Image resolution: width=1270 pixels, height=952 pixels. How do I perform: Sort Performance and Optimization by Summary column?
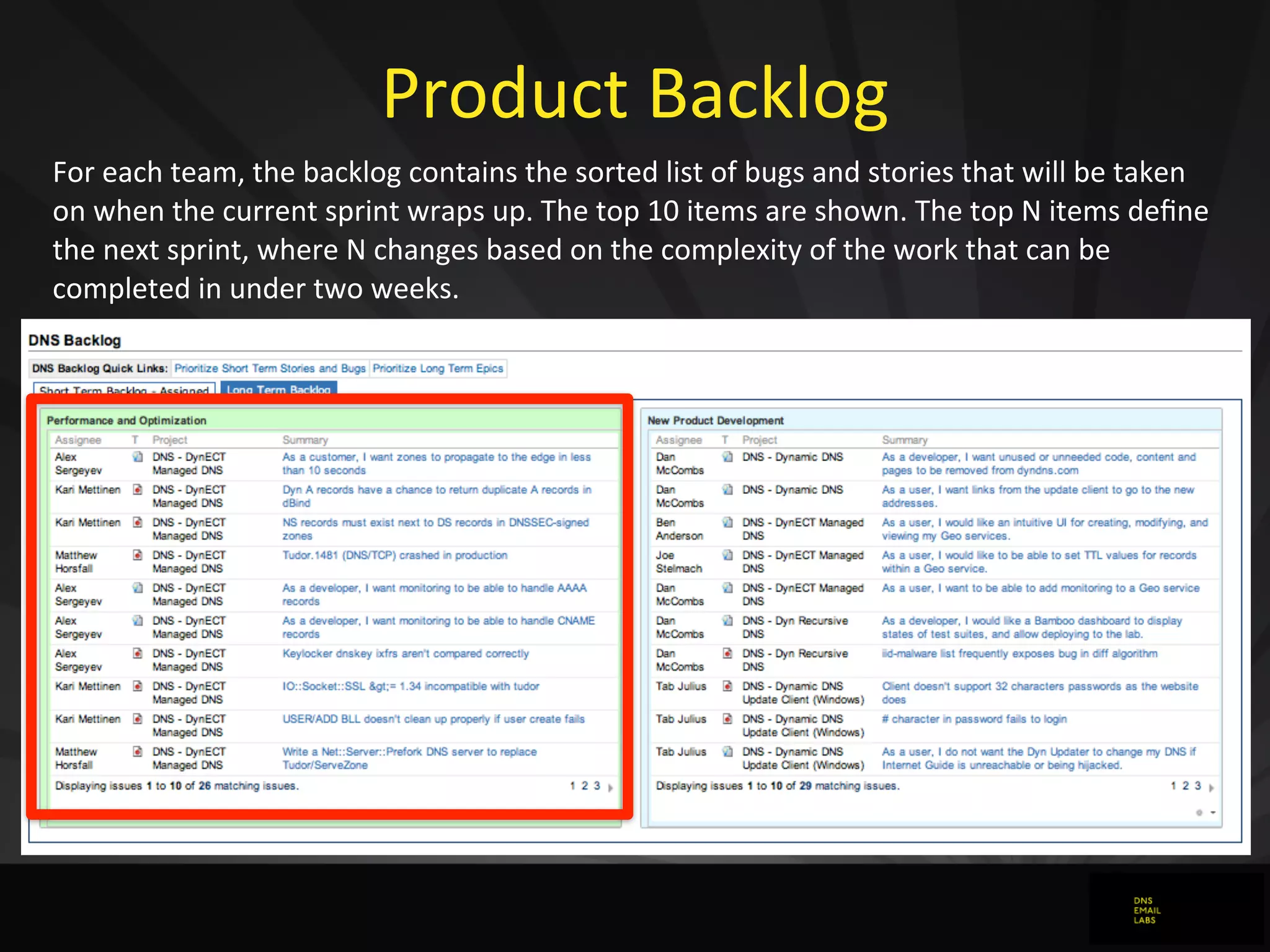click(x=305, y=440)
